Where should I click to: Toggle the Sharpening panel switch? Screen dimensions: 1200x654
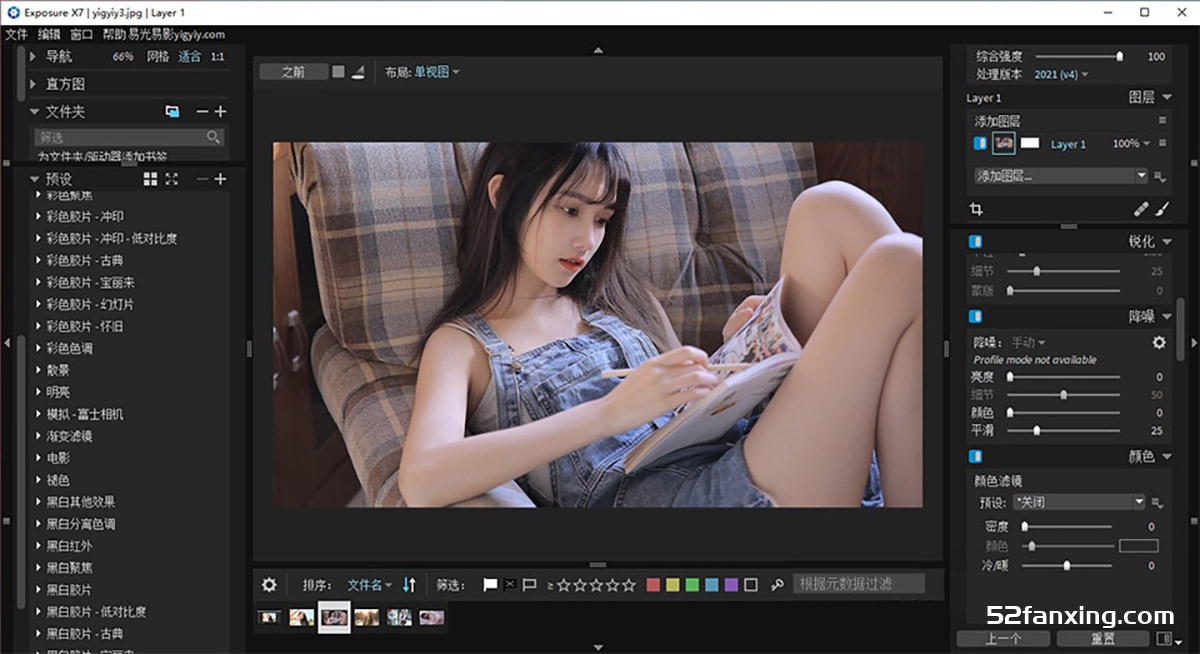pyautogui.click(x=976, y=241)
